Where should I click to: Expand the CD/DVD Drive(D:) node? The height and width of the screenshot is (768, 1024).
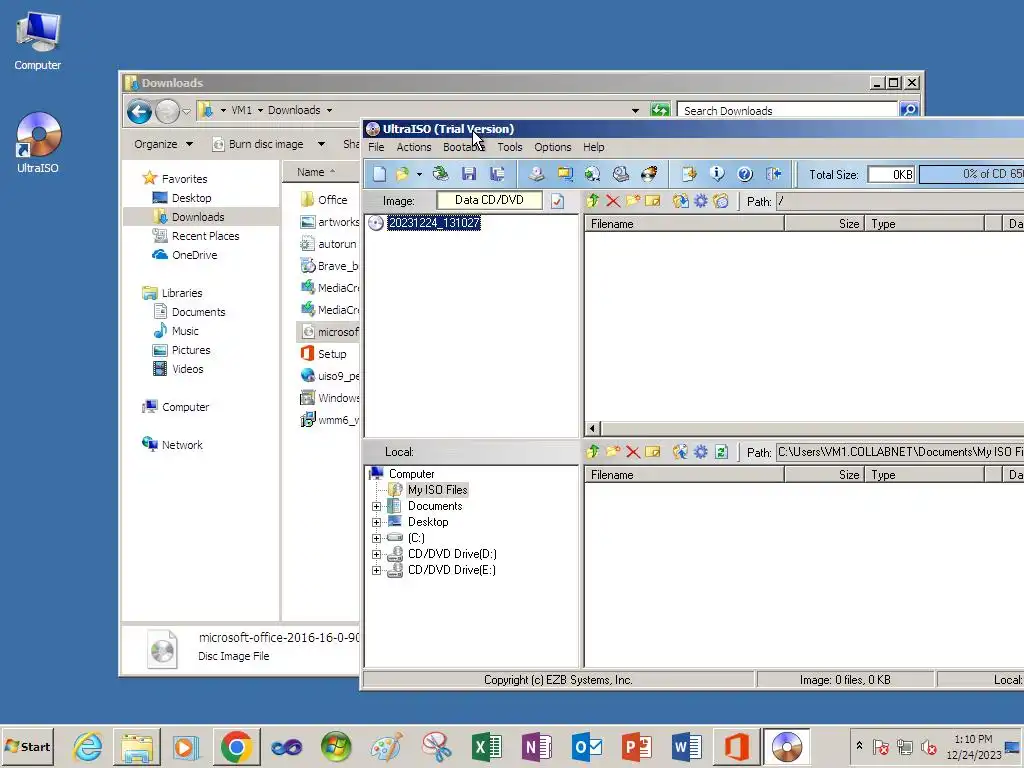tap(376, 554)
